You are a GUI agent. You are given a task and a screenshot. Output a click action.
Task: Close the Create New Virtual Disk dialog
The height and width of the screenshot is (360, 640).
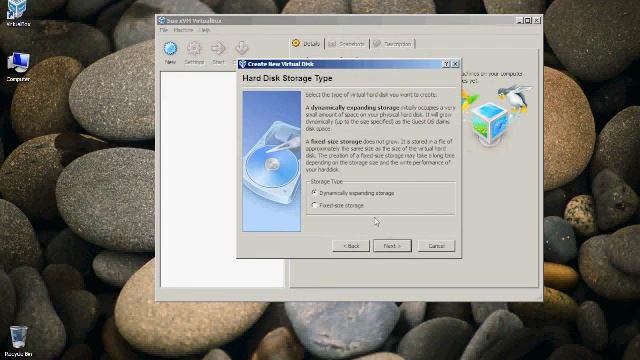pos(456,64)
